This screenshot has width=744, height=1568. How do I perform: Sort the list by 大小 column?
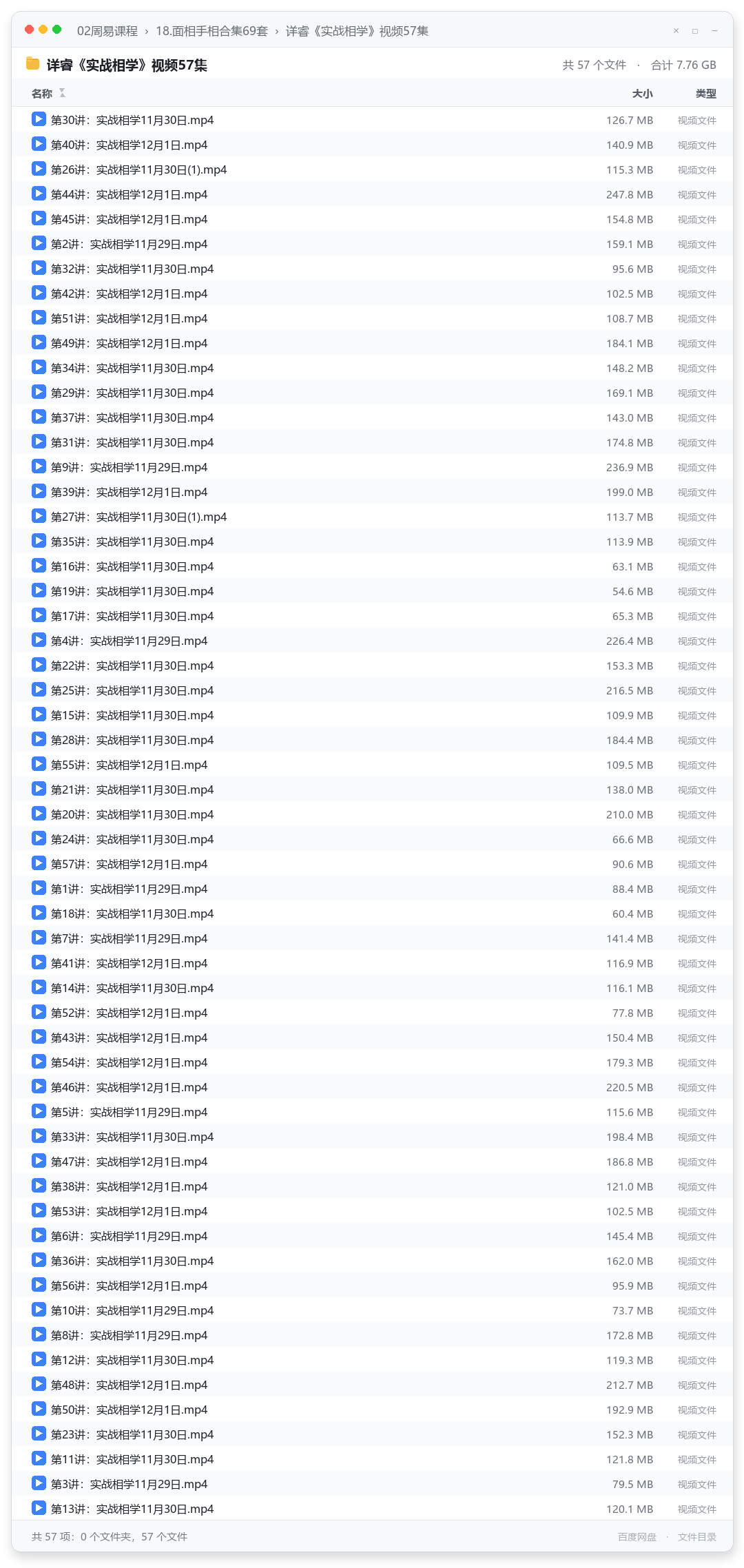(643, 94)
